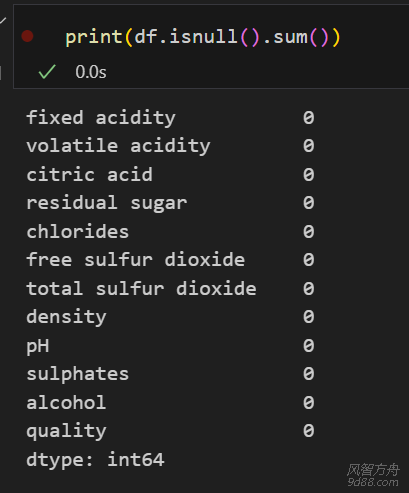409x493 pixels.
Task: Click the 'isnull' method in the code
Action: (204, 36)
